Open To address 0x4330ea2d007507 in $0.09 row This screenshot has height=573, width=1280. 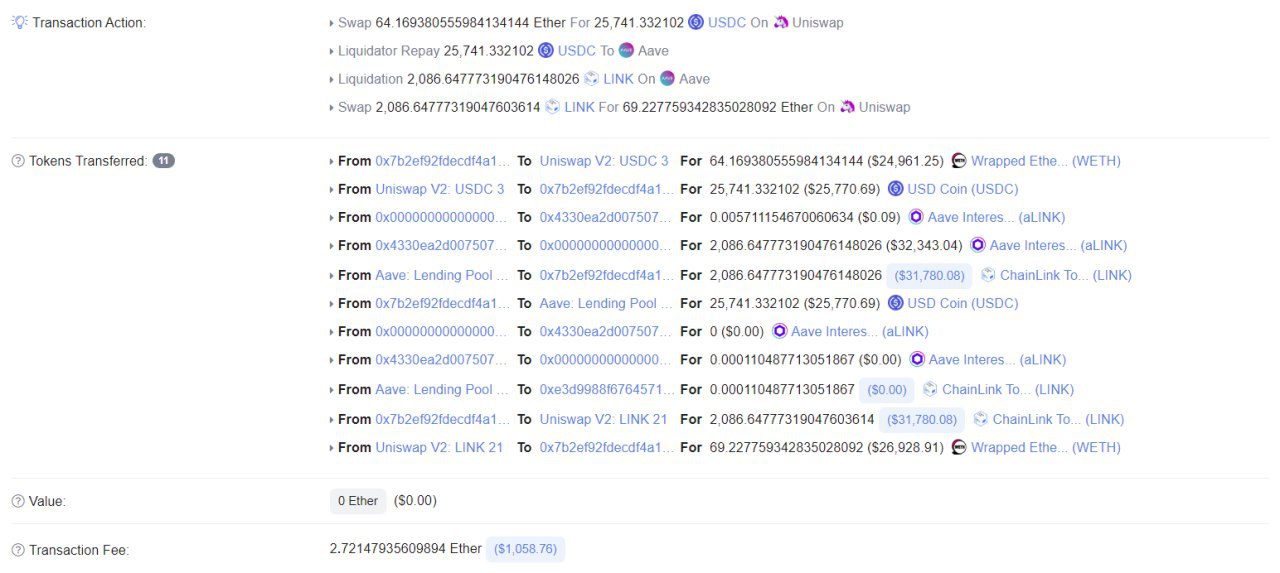point(606,217)
